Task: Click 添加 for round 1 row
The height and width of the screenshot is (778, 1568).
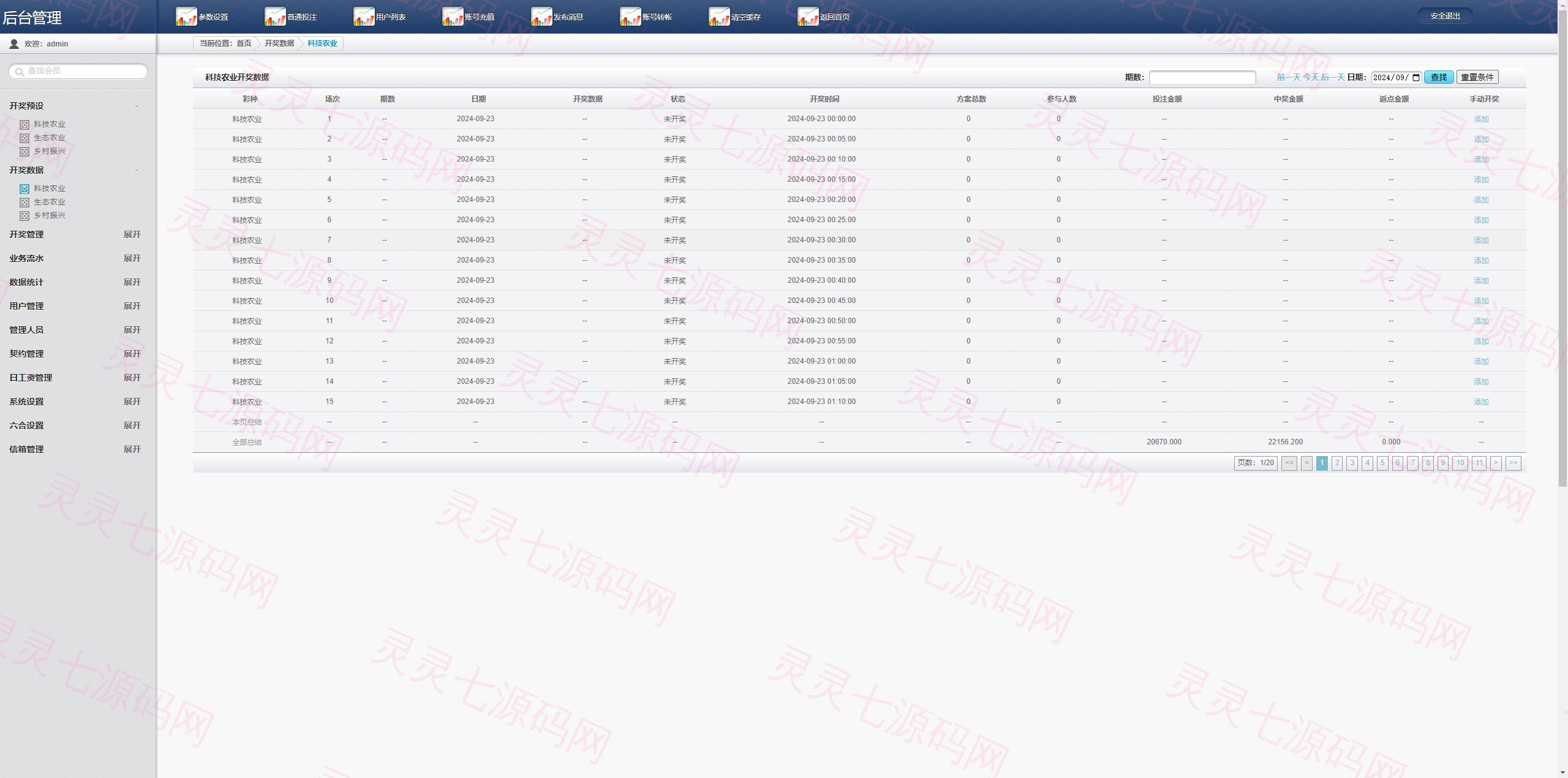Action: pos(1481,119)
